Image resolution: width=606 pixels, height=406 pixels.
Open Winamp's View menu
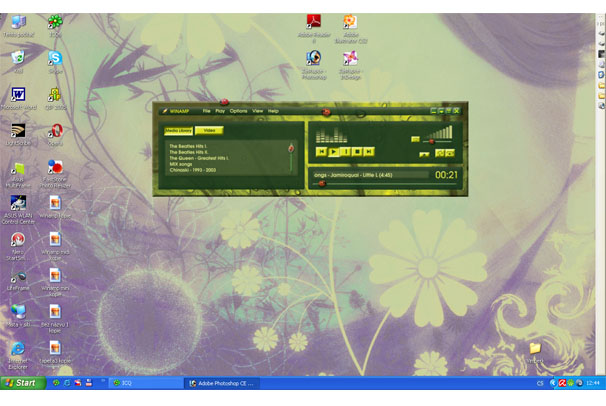[257, 110]
